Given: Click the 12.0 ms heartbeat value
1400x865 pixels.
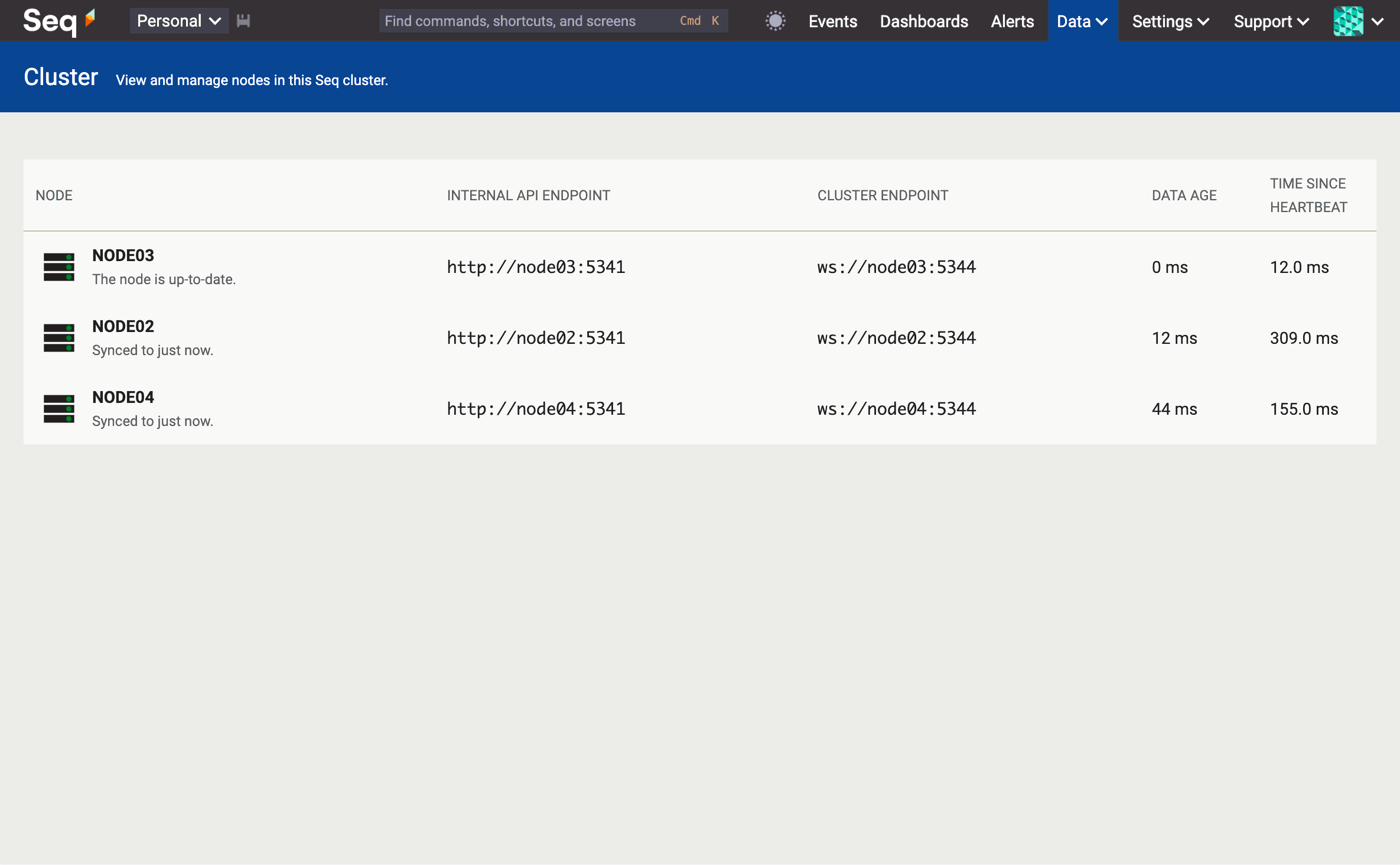Looking at the screenshot, I should (x=1300, y=267).
